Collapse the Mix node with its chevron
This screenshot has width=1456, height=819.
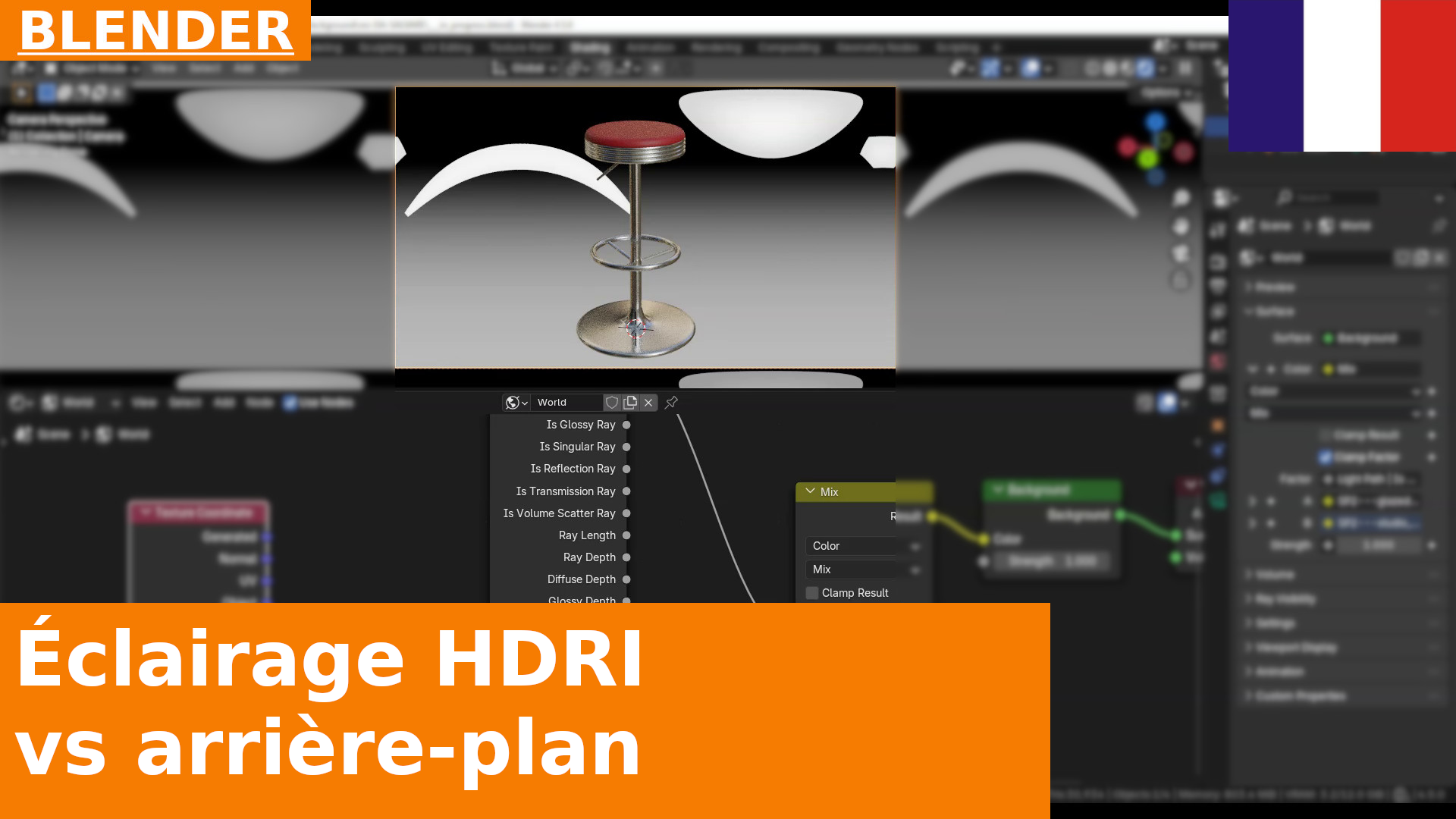click(x=810, y=491)
